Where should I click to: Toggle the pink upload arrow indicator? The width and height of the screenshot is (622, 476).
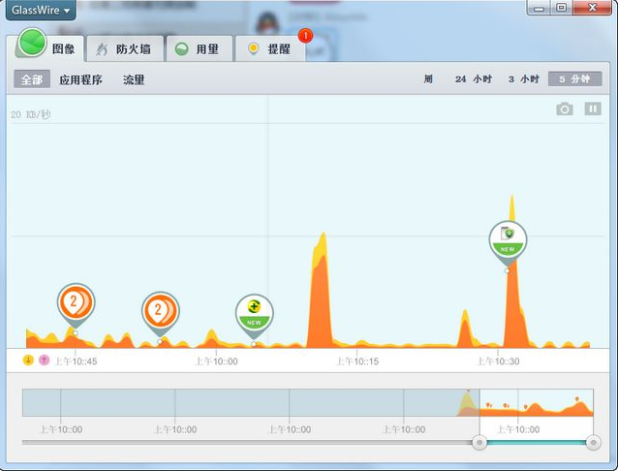[x=44, y=360]
